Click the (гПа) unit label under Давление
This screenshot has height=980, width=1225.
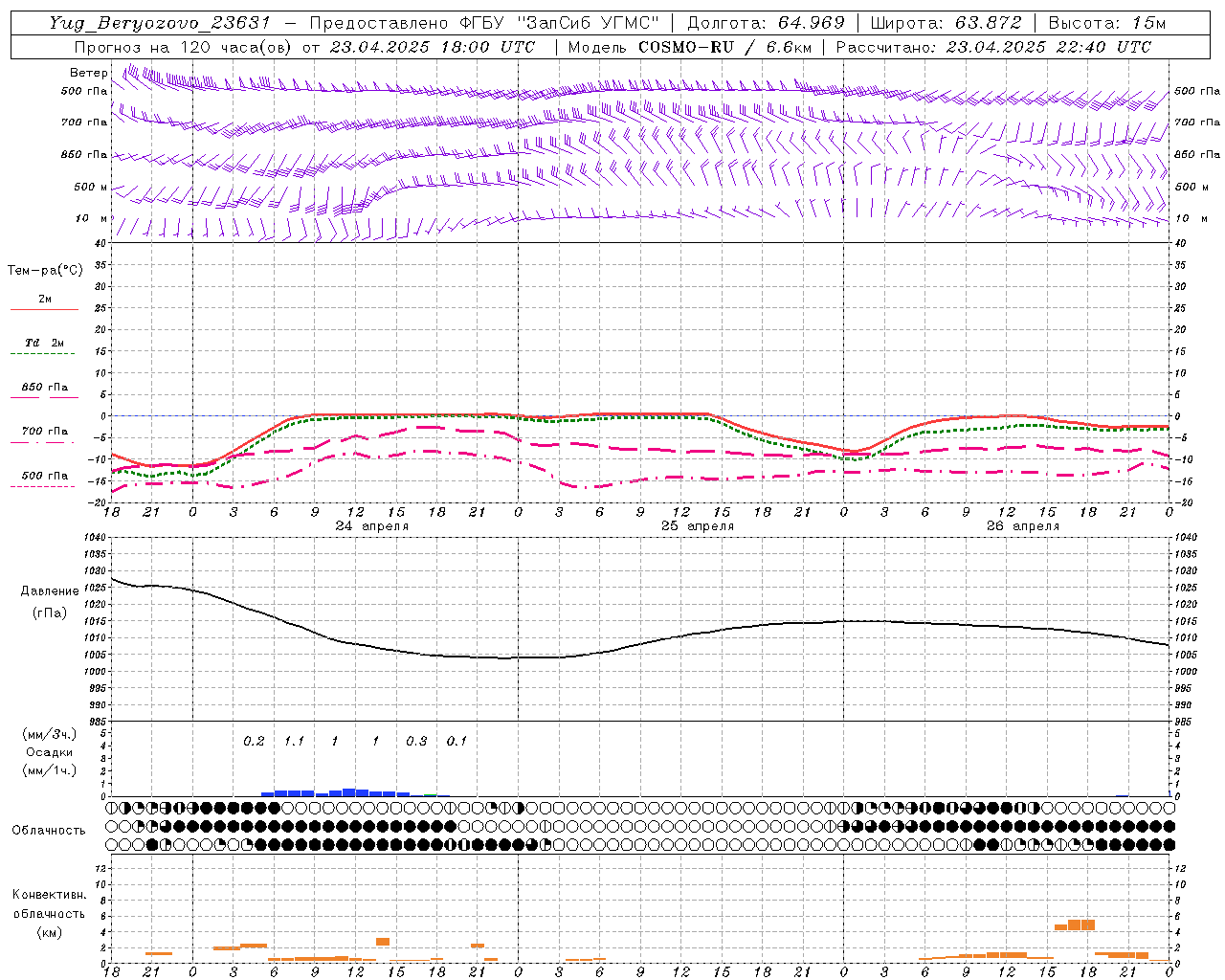(x=49, y=612)
